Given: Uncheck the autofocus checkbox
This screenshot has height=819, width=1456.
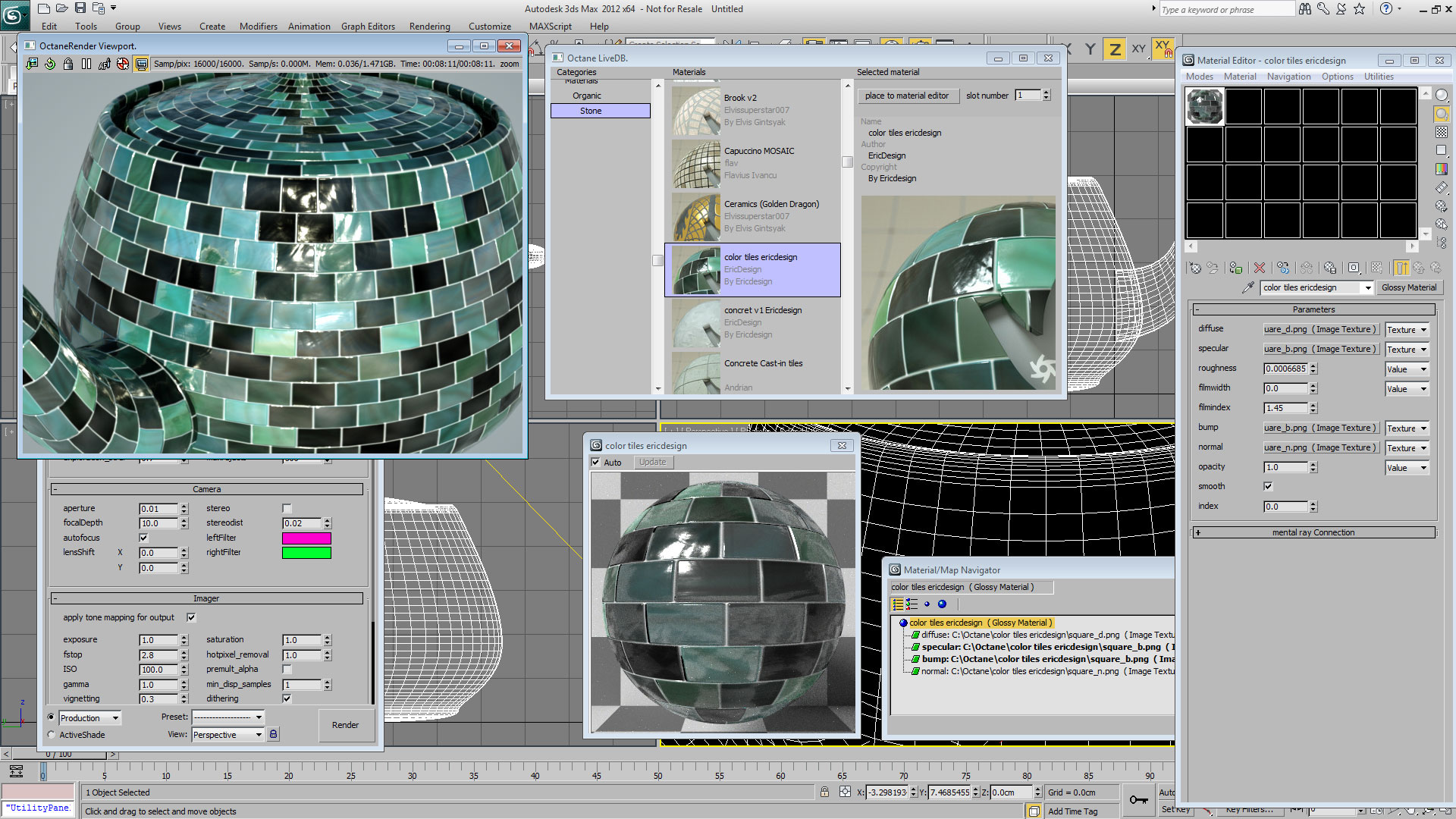Looking at the screenshot, I should tap(143, 538).
